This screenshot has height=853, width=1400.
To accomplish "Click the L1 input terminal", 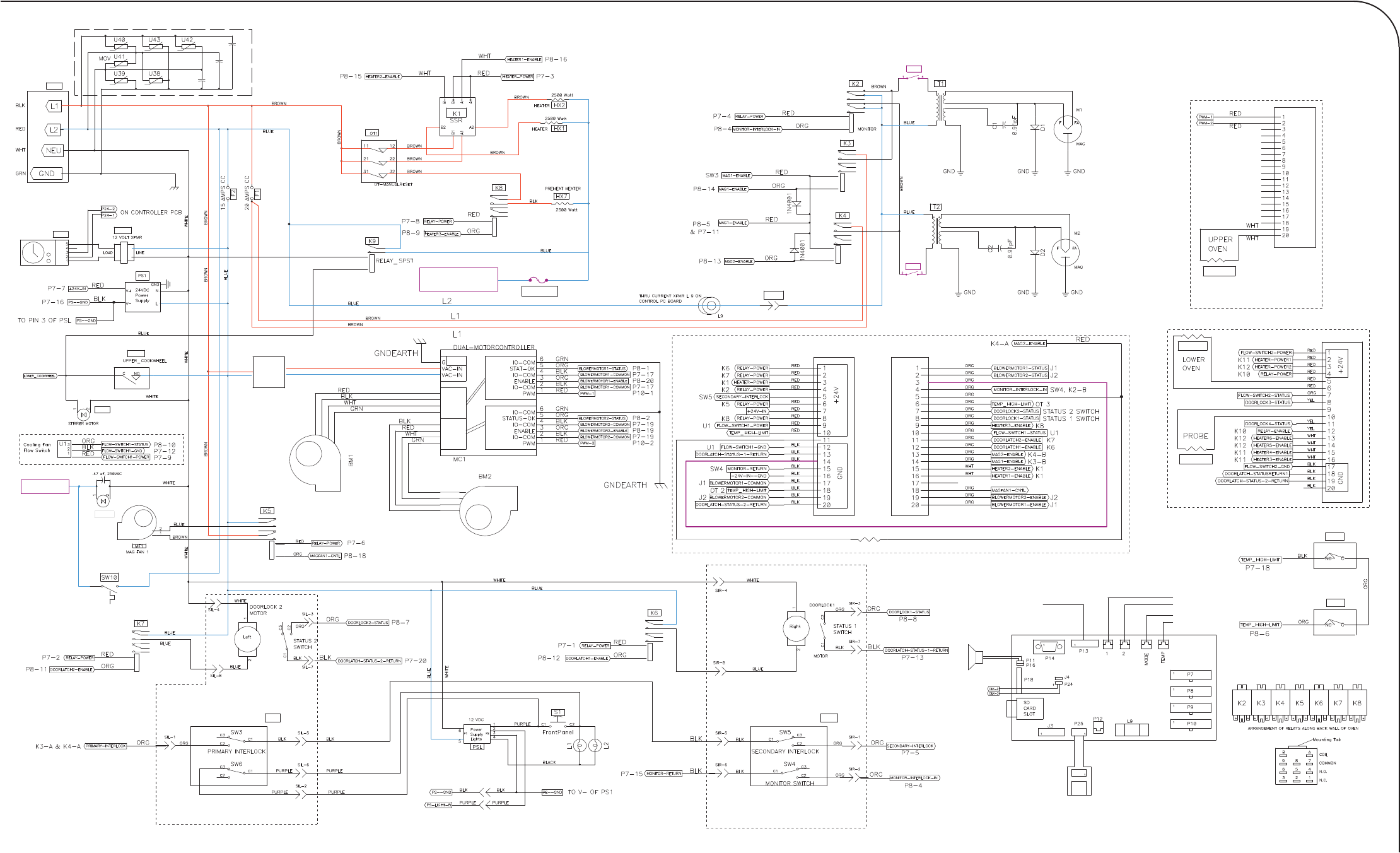I will (54, 106).
